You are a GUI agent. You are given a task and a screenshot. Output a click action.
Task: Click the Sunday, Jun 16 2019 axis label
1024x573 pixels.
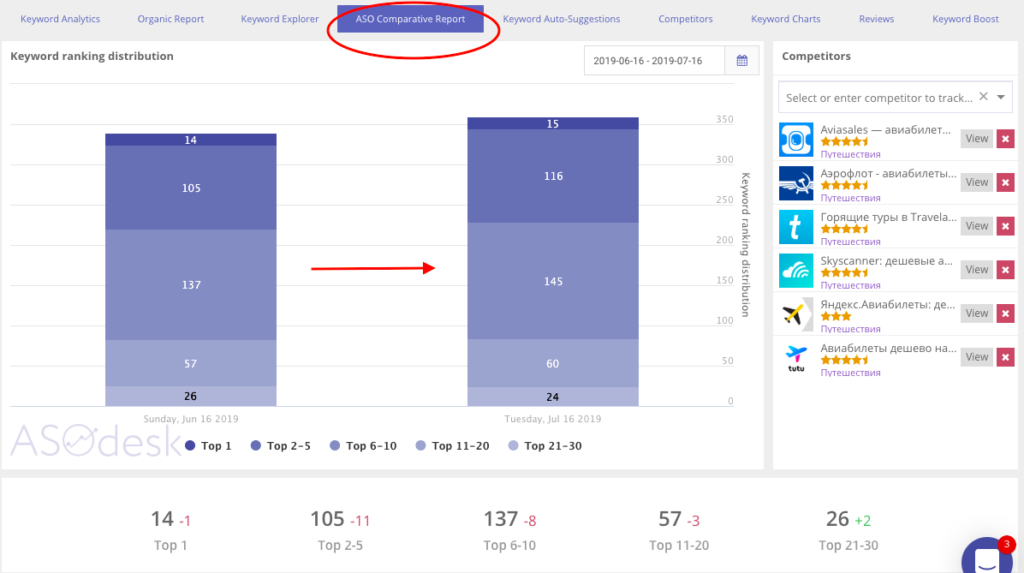(191, 419)
